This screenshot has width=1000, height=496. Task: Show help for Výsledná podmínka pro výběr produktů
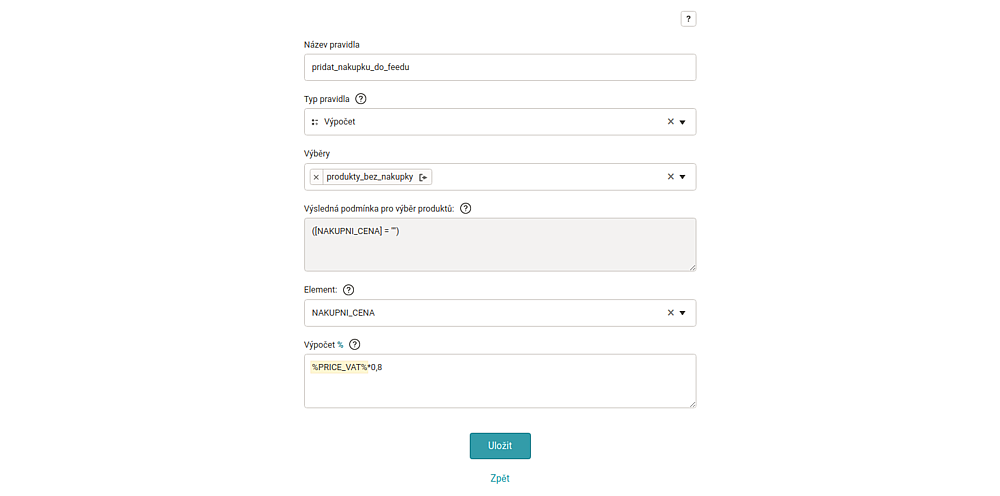pyautogui.click(x=466, y=208)
